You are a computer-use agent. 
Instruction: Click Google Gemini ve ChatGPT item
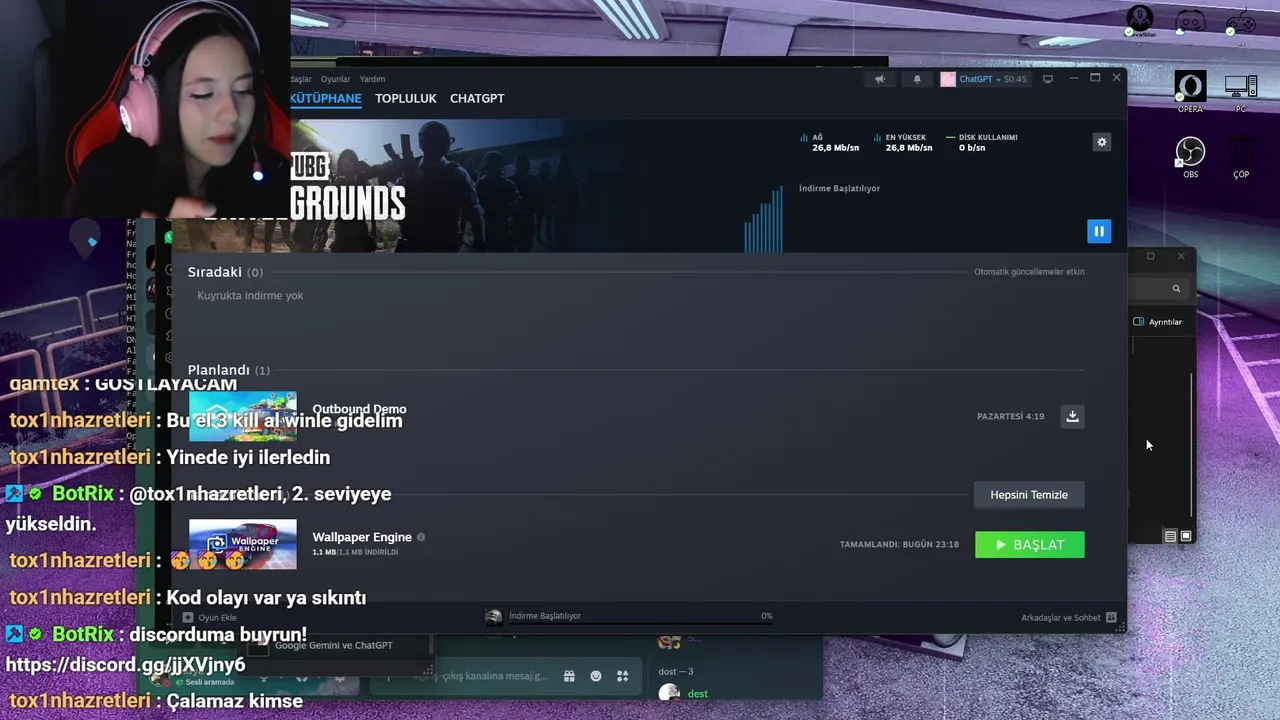click(x=334, y=646)
